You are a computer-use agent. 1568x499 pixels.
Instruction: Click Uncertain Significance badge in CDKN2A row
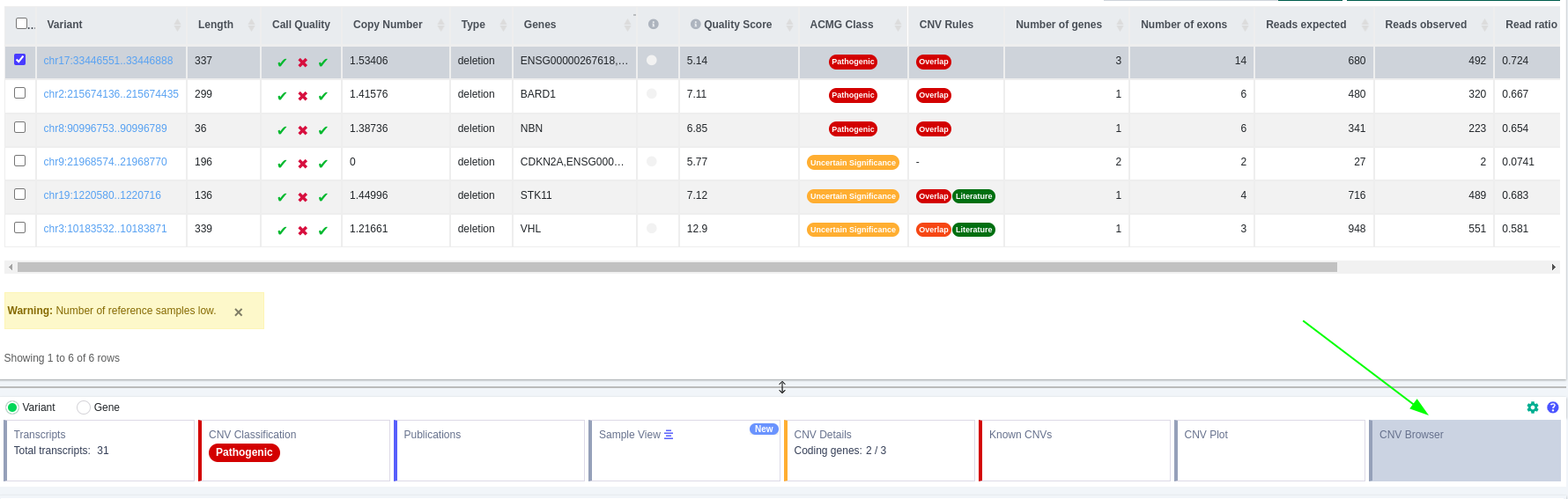[x=853, y=163]
